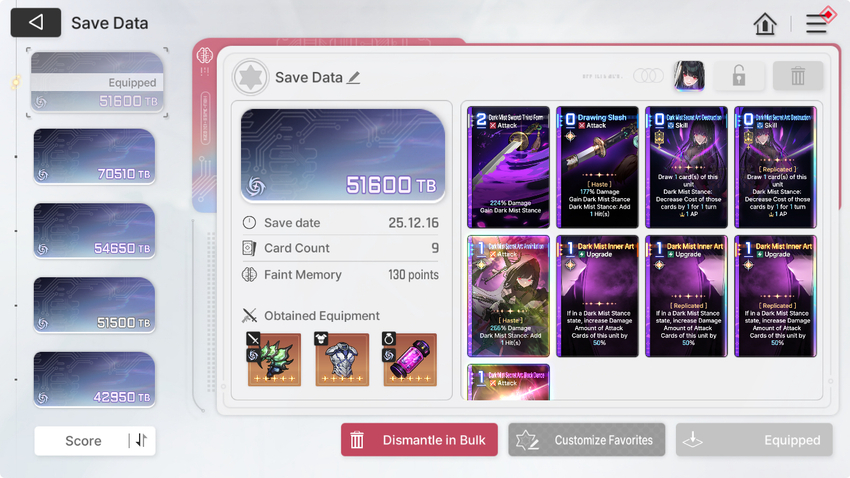Image resolution: width=850 pixels, height=478 pixels.
Task: Toggle the score sort order arrows
Action: point(141,440)
